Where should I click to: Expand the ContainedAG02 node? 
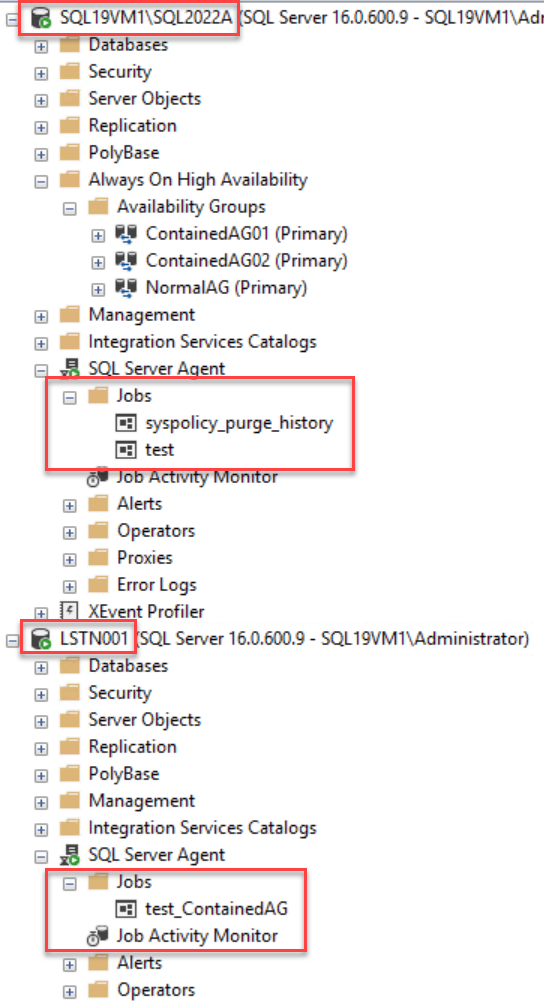pos(98,262)
